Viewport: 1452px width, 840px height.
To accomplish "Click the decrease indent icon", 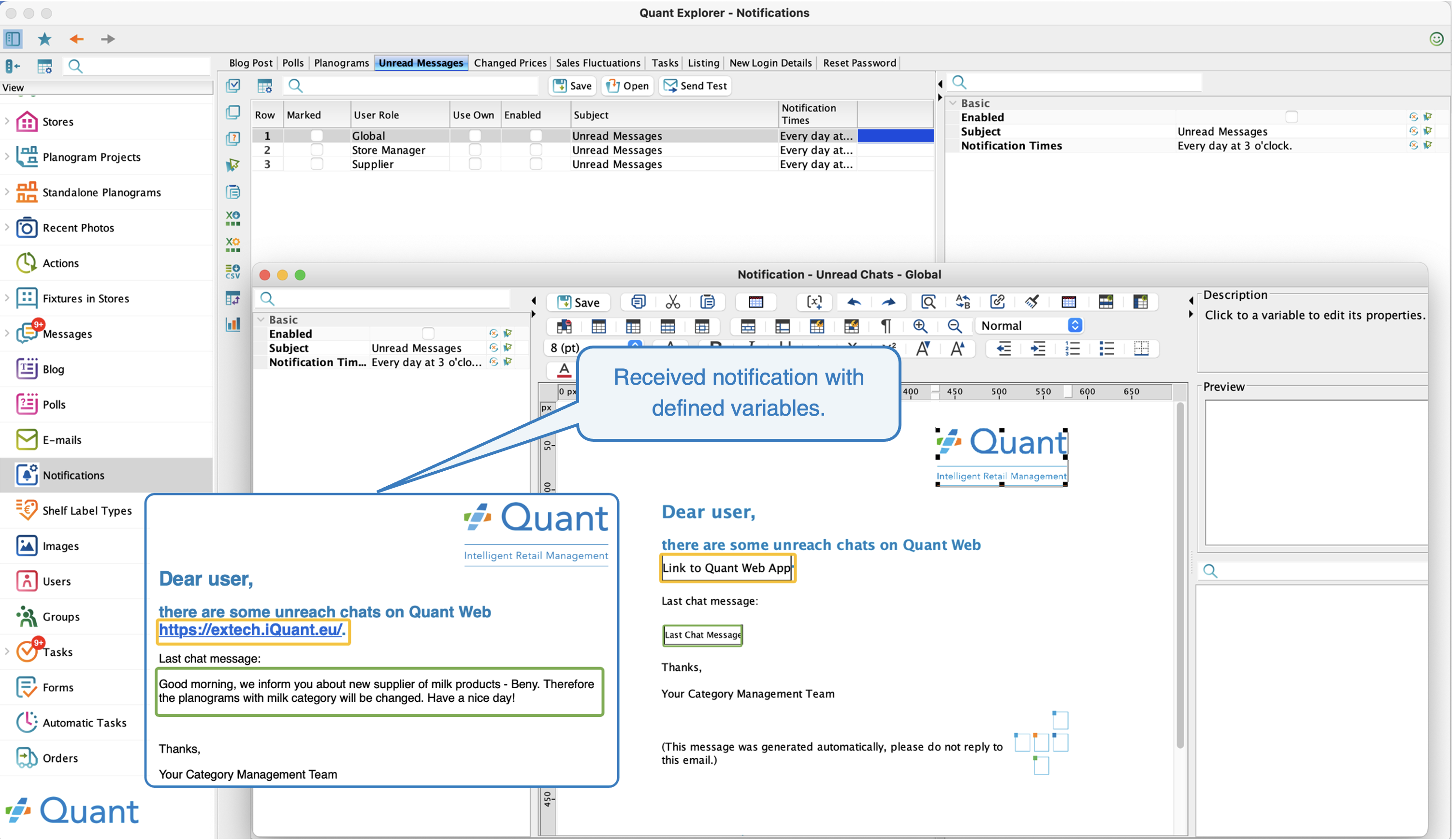I will (x=1004, y=348).
